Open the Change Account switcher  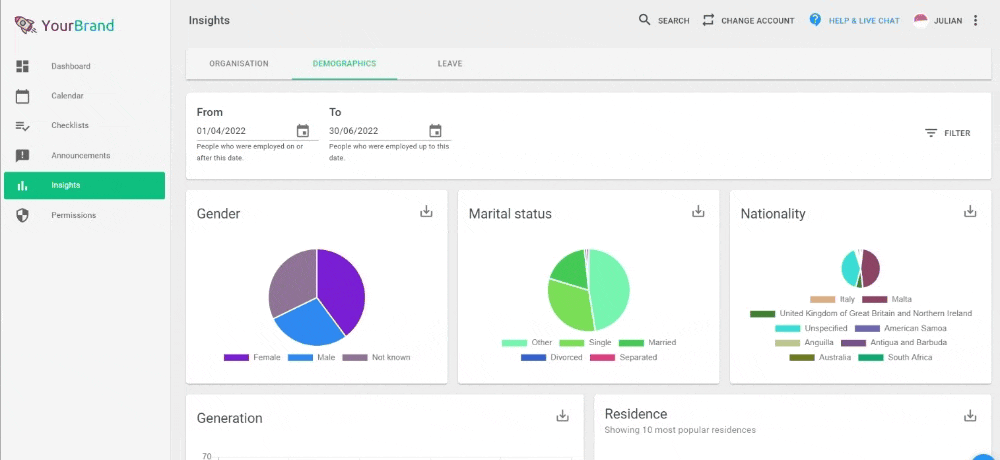749,20
